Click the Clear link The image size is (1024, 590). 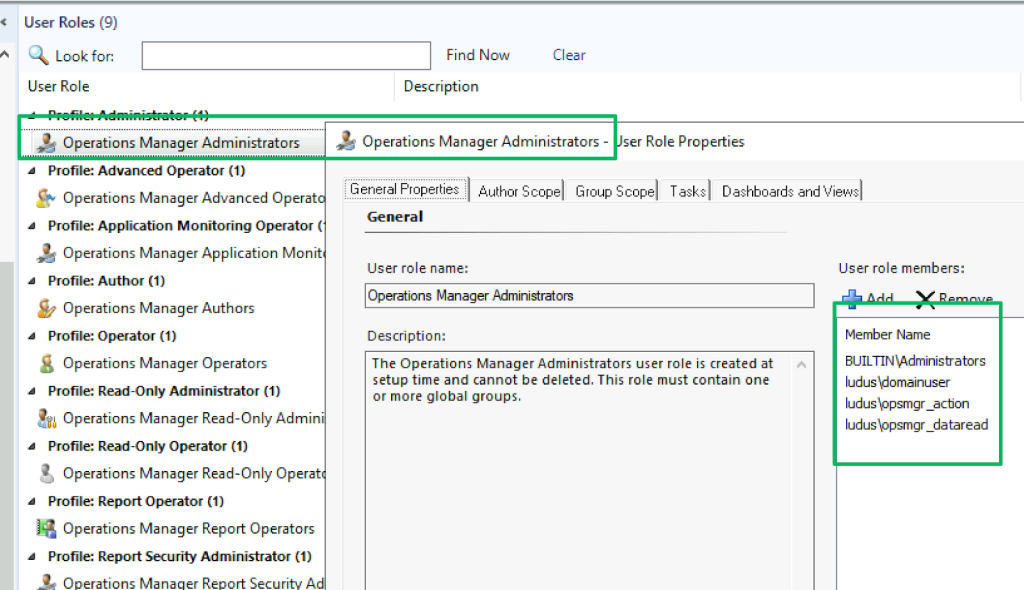(x=569, y=55)
